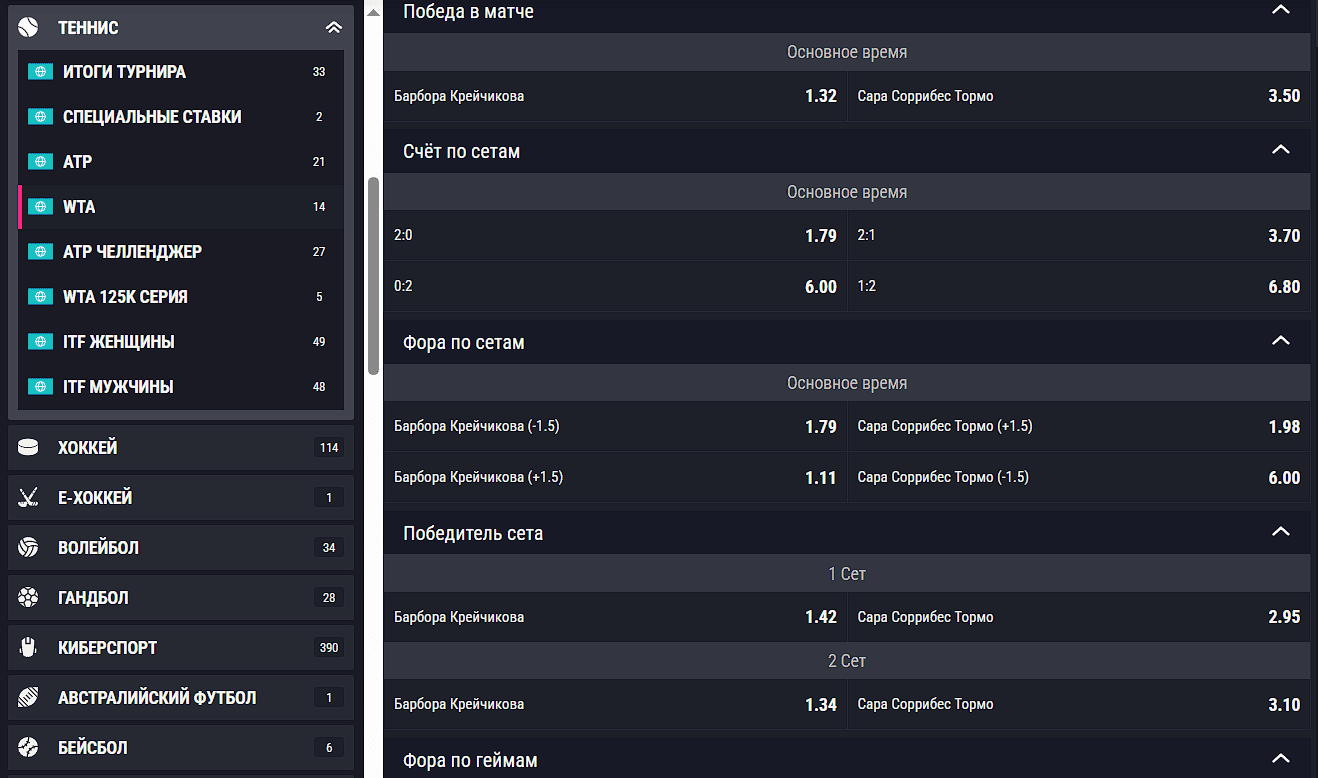Click the esports mouse icon

pos(28,647)
